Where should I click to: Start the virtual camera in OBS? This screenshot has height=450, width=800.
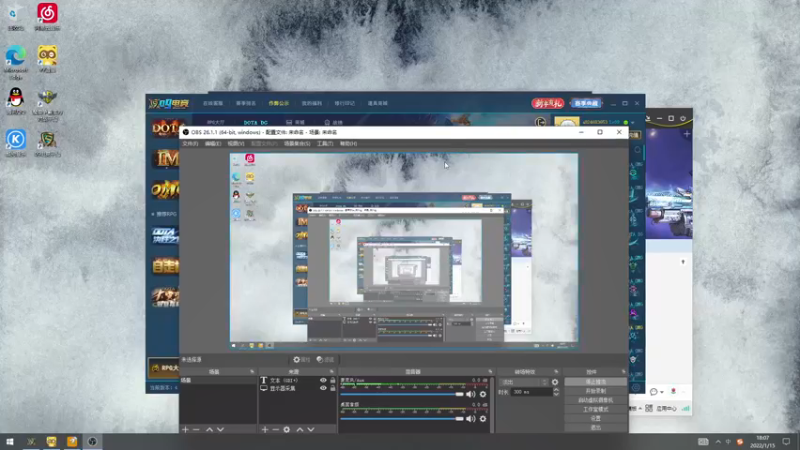(x=595, y=400)
